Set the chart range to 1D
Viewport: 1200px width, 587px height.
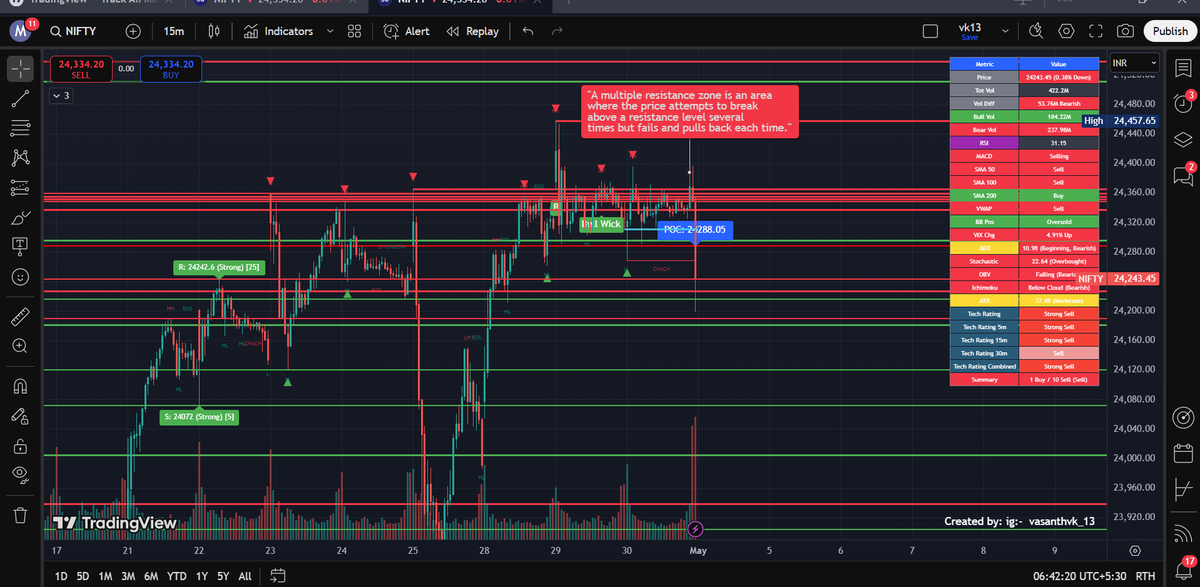(x=61, y=576)
